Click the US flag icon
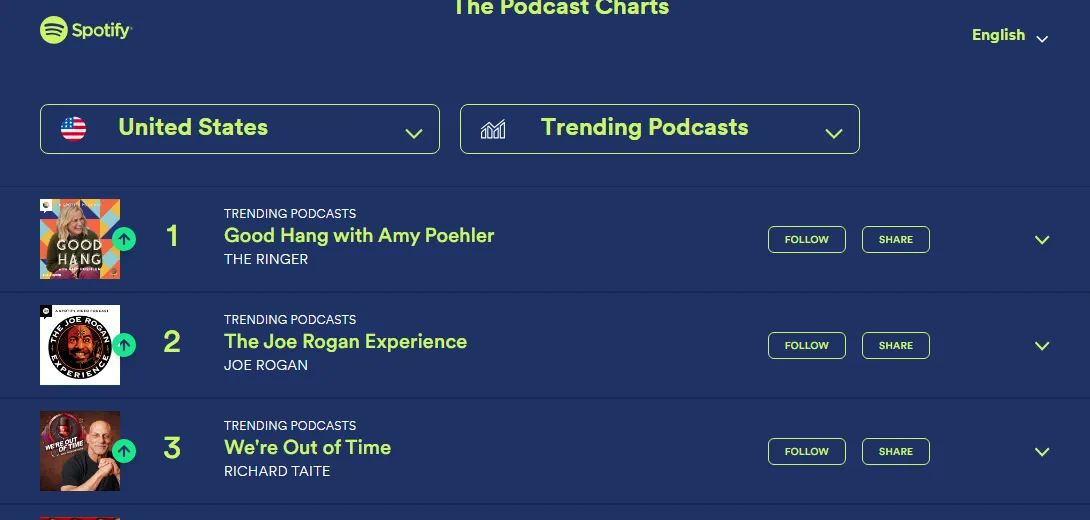This screenshot has width=1090, height=520. (73, 129)
